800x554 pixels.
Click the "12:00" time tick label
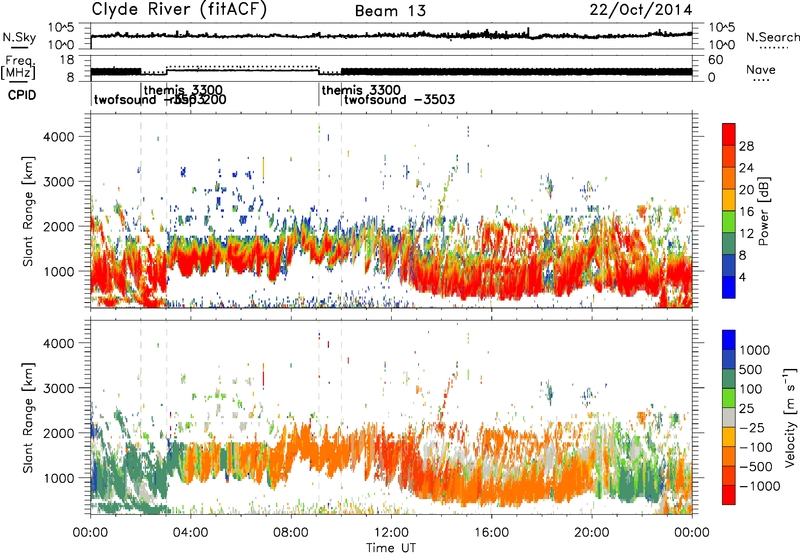coord(391,533)
